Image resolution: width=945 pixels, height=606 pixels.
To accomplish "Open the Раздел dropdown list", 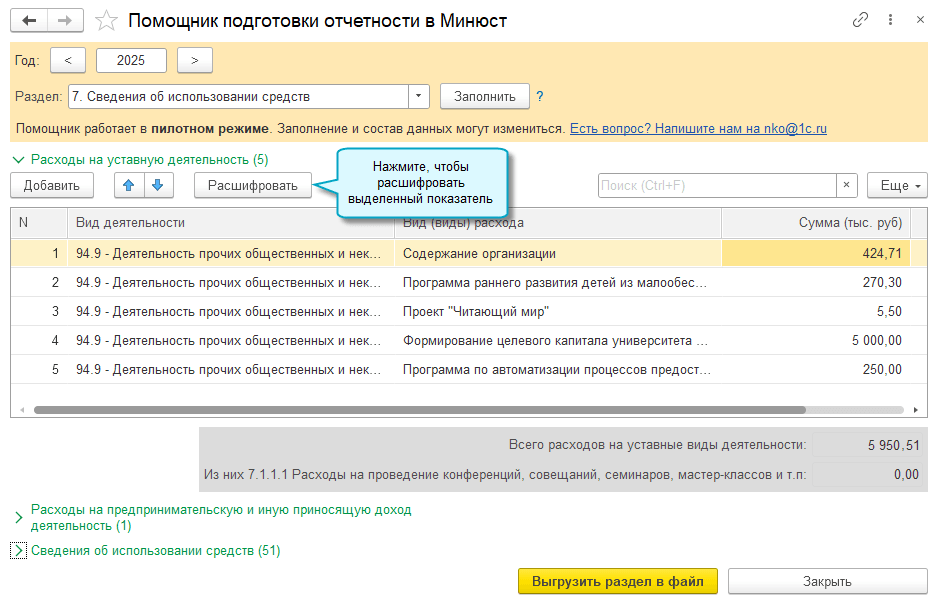I will point(418,97).
